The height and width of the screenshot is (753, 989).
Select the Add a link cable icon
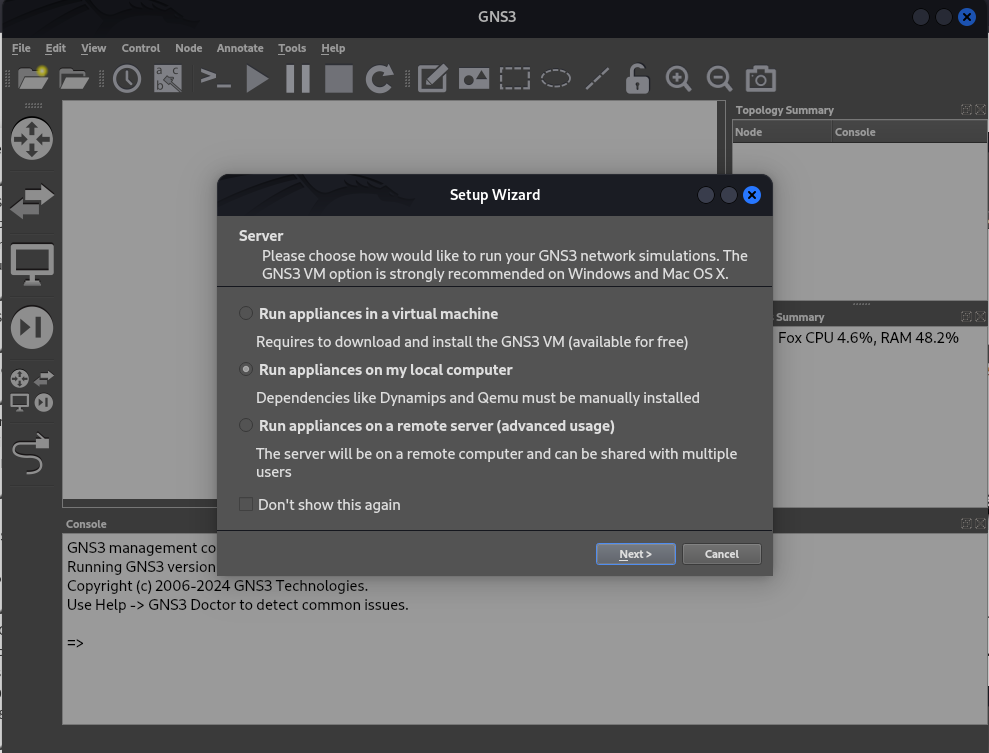[x=32, y=453]
